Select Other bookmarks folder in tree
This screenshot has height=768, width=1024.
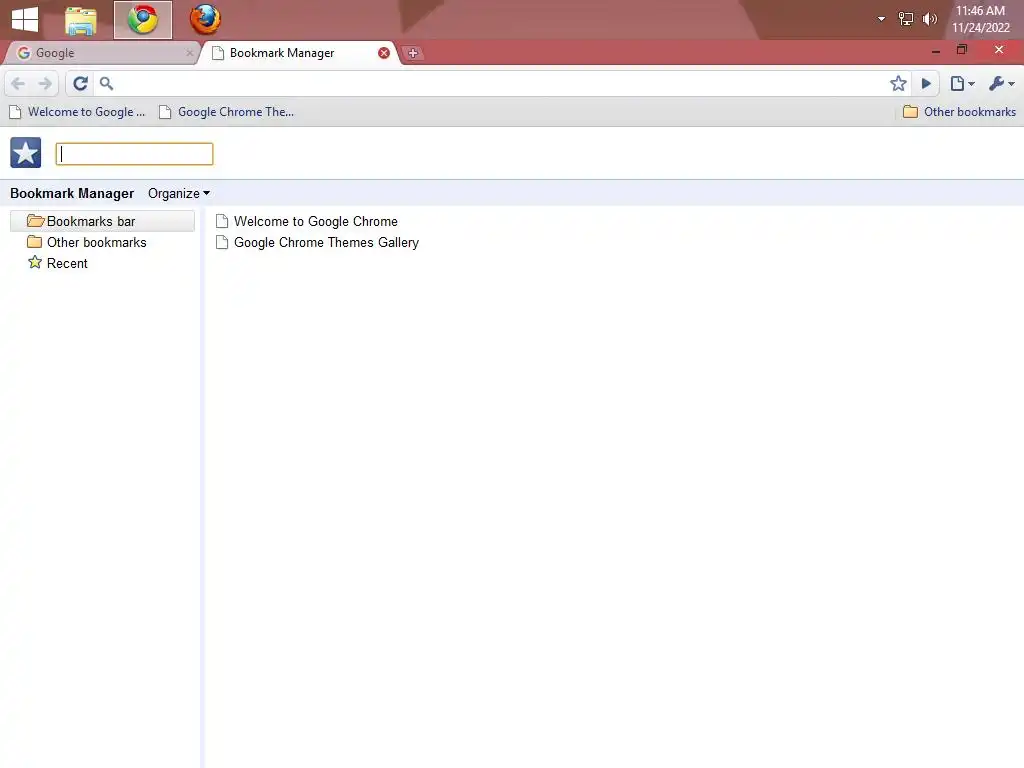click(x=87, y=242)
